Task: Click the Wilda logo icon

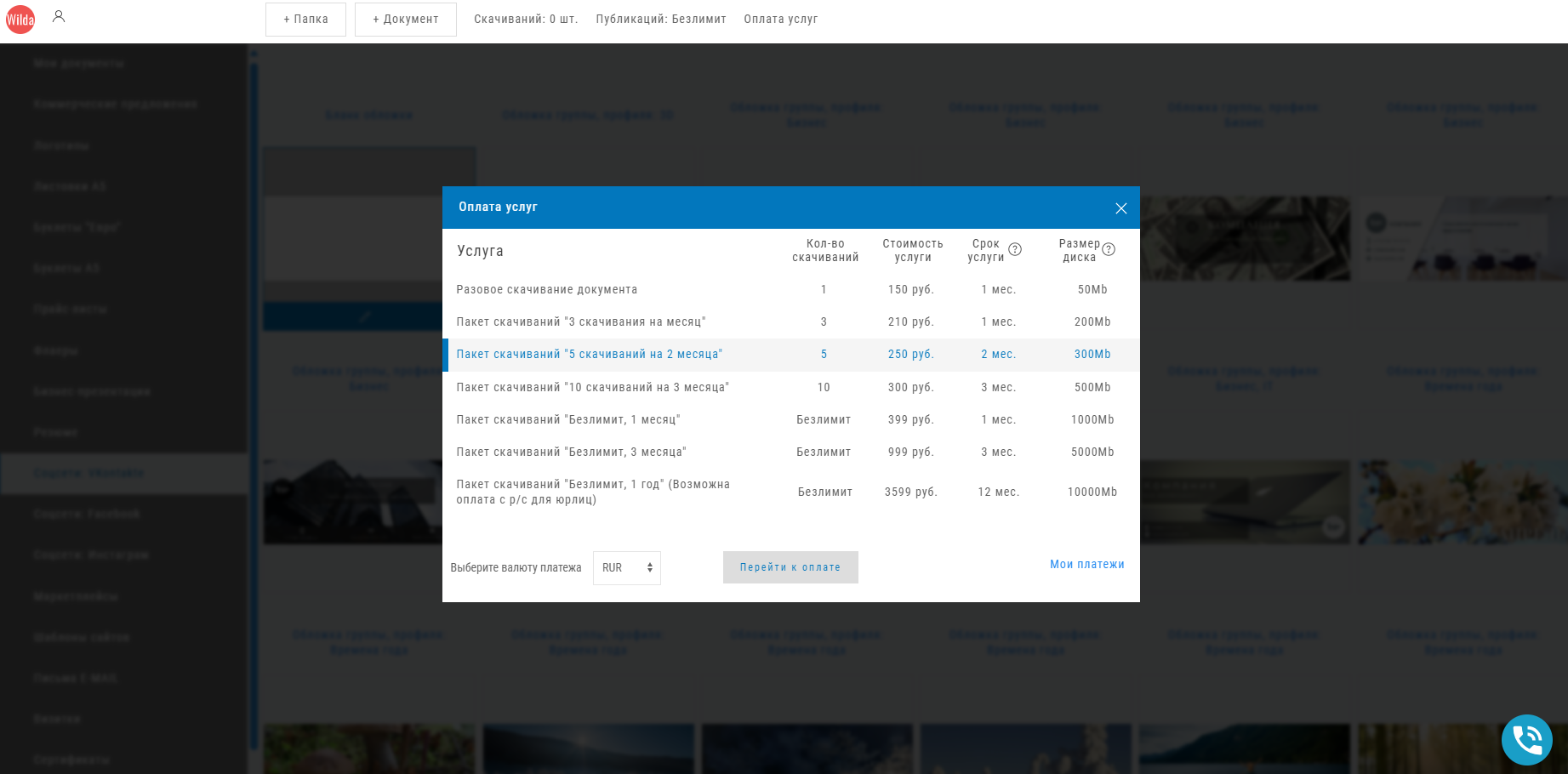Action: (20, 20)
